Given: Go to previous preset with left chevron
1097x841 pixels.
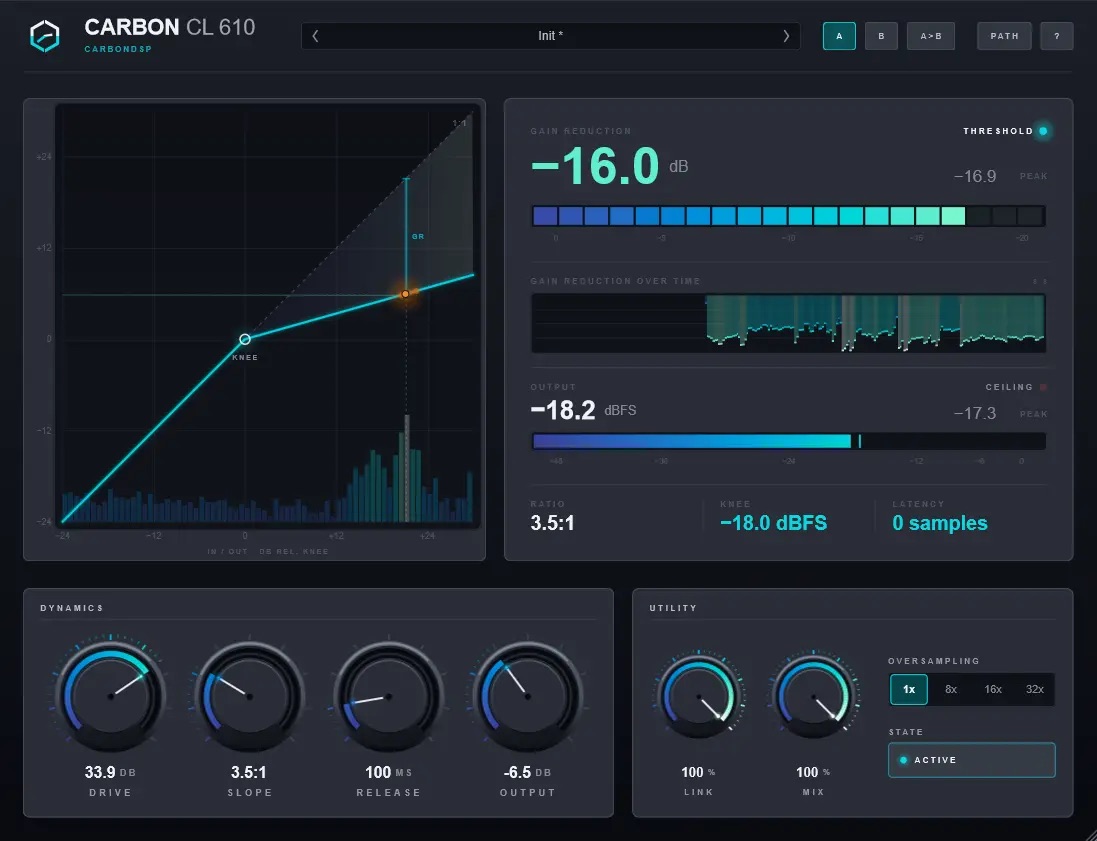Looking at the screenshot, I should [316, 36].
